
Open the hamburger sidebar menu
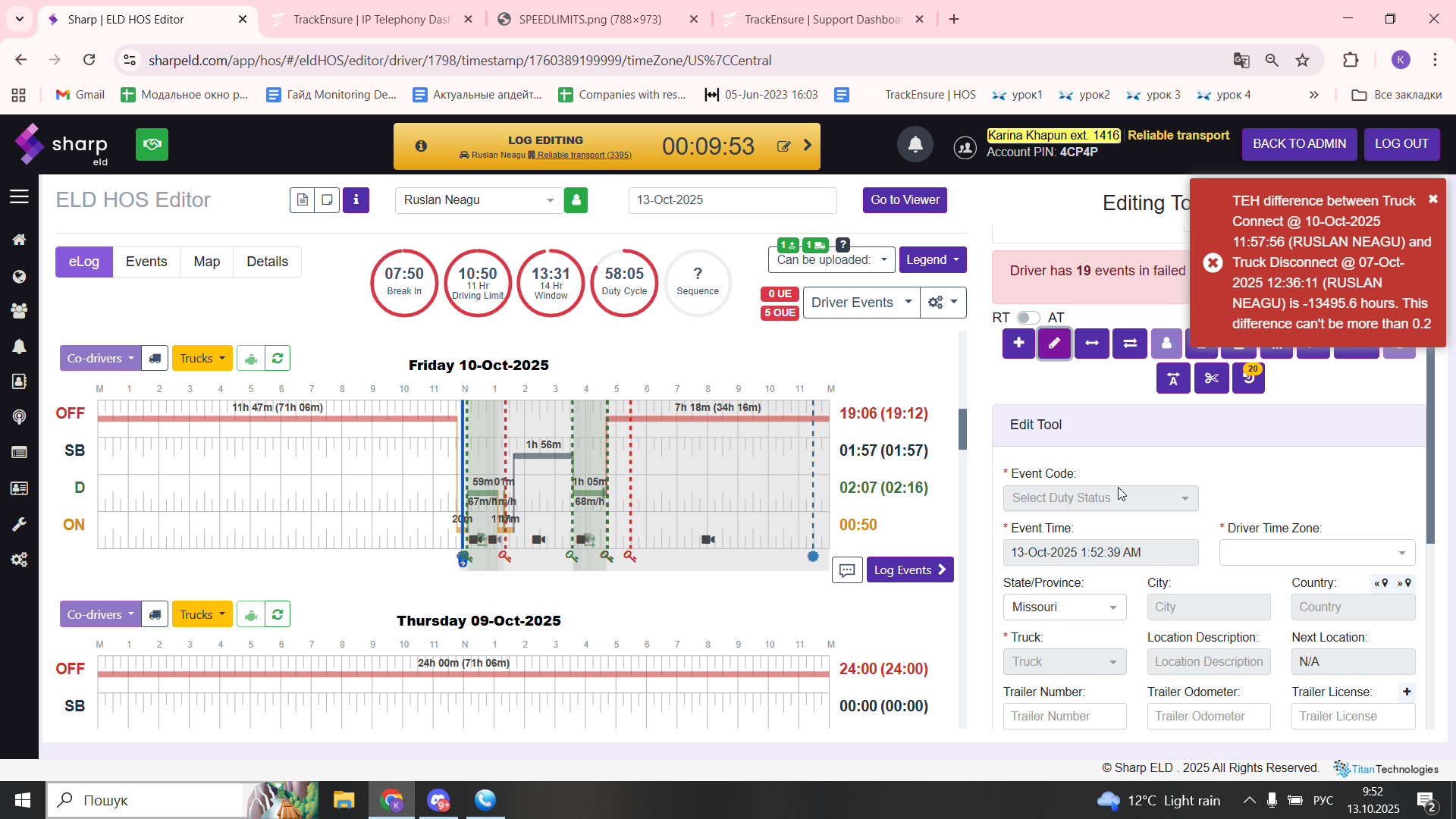[19, 197]
